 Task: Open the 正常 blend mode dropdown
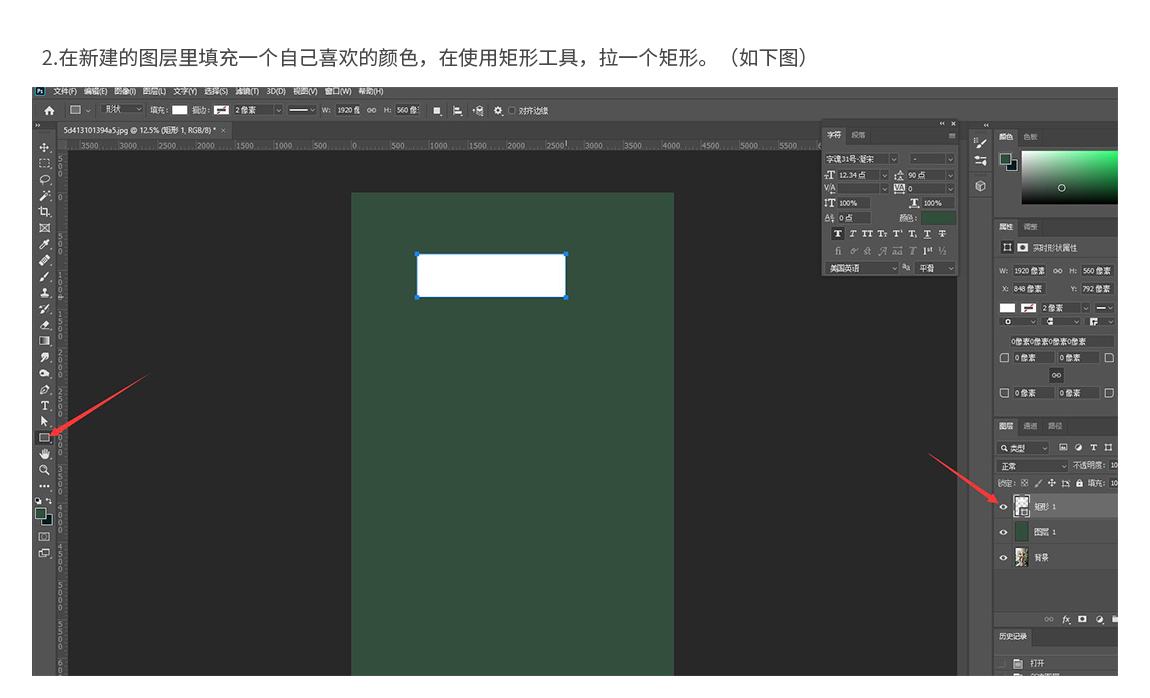[x=1033, y=466]
